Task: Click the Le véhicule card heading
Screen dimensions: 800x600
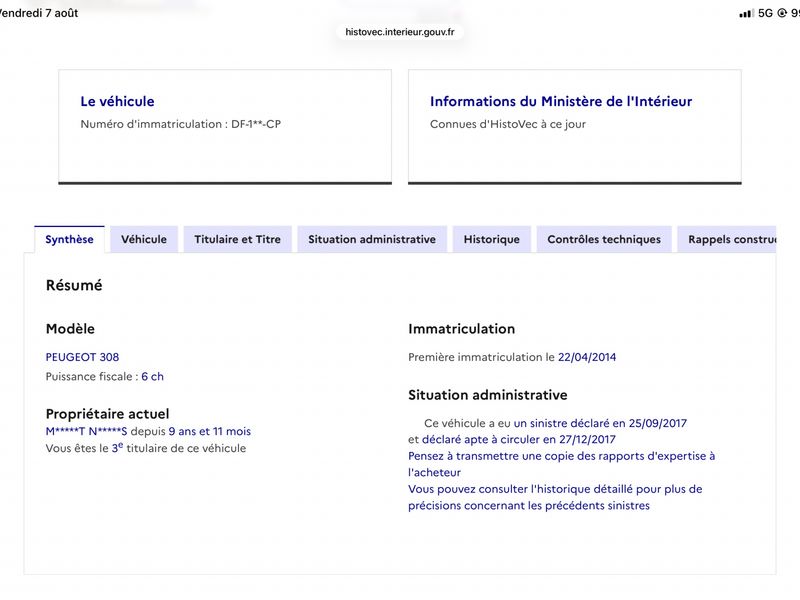Action: tap(117, 101)
